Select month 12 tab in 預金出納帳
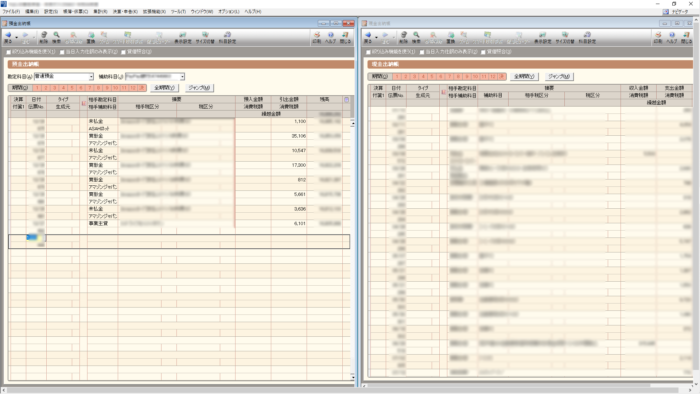Image resolution: width=700 pixels, height=394 pixels. pyautogui.click(x=133, y=88)
